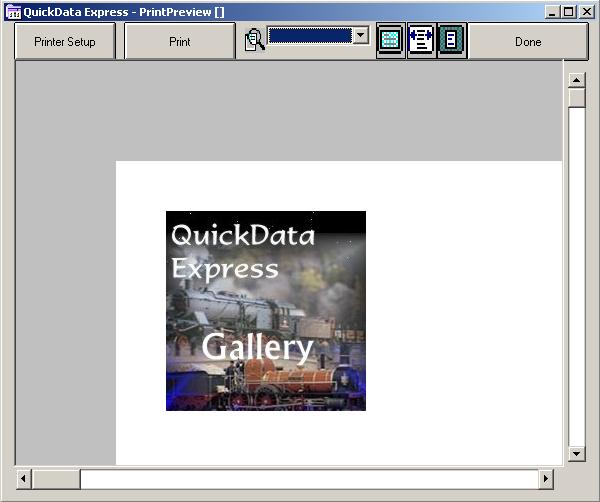Image resolution: width=600 pixels, height=502 pixels.
Task: Minimize the PrintPreview window
Action: (x=551, y=12)
